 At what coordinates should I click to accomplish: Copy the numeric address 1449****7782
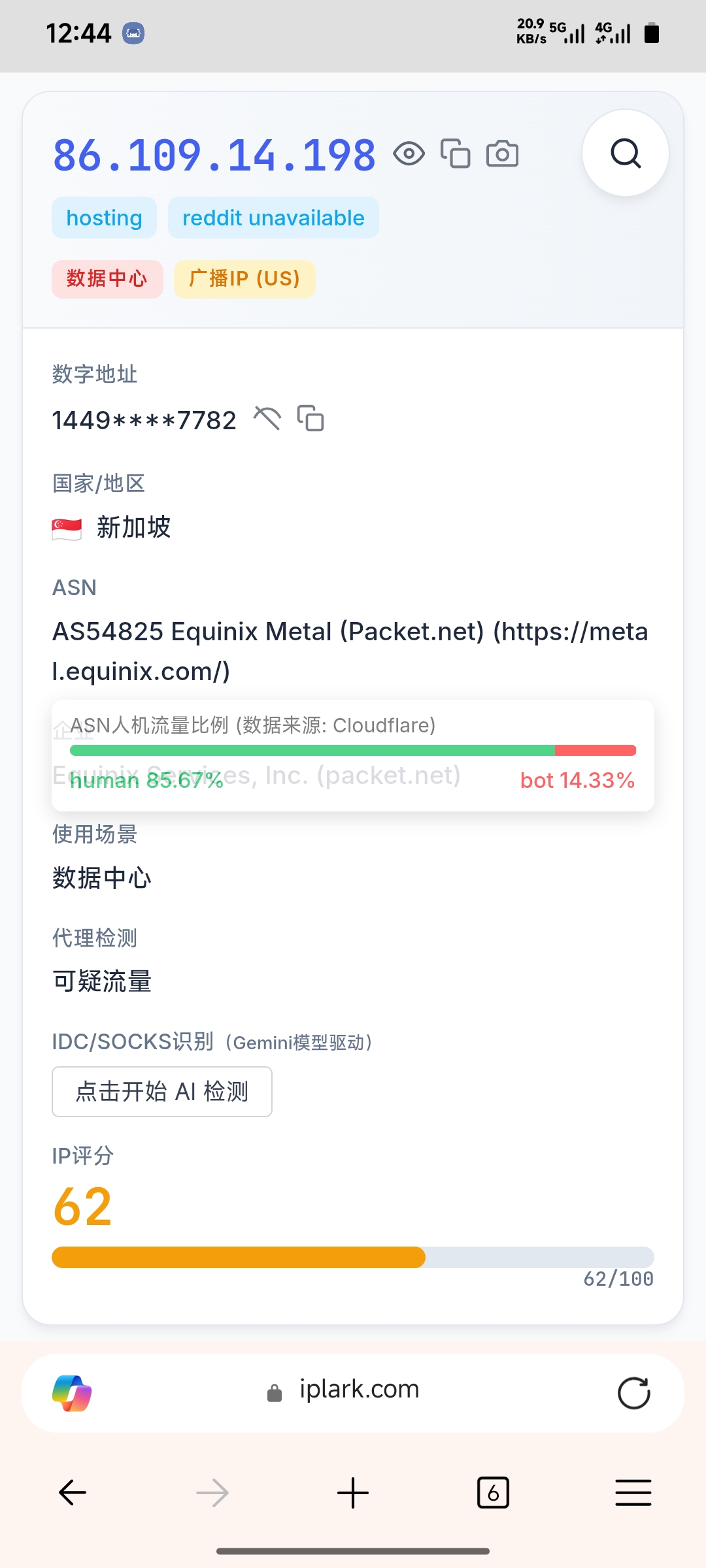click(311, 419)
